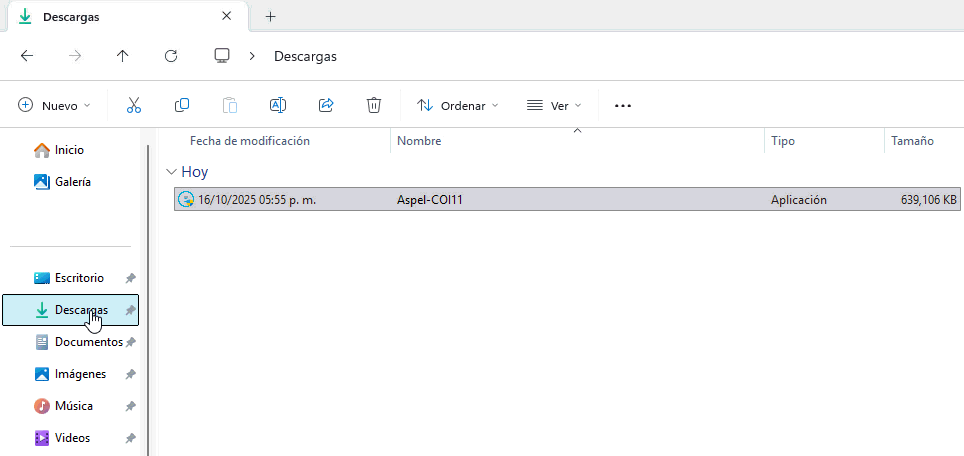
Task: Expand the Ordenar sorting dropdown
Action: tap(458, 105)
